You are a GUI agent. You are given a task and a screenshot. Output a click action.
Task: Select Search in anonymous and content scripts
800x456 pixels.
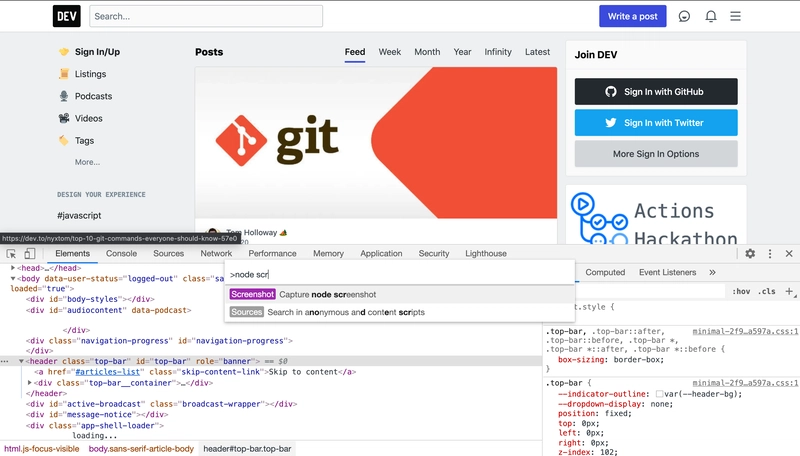(x=399, y=312)
